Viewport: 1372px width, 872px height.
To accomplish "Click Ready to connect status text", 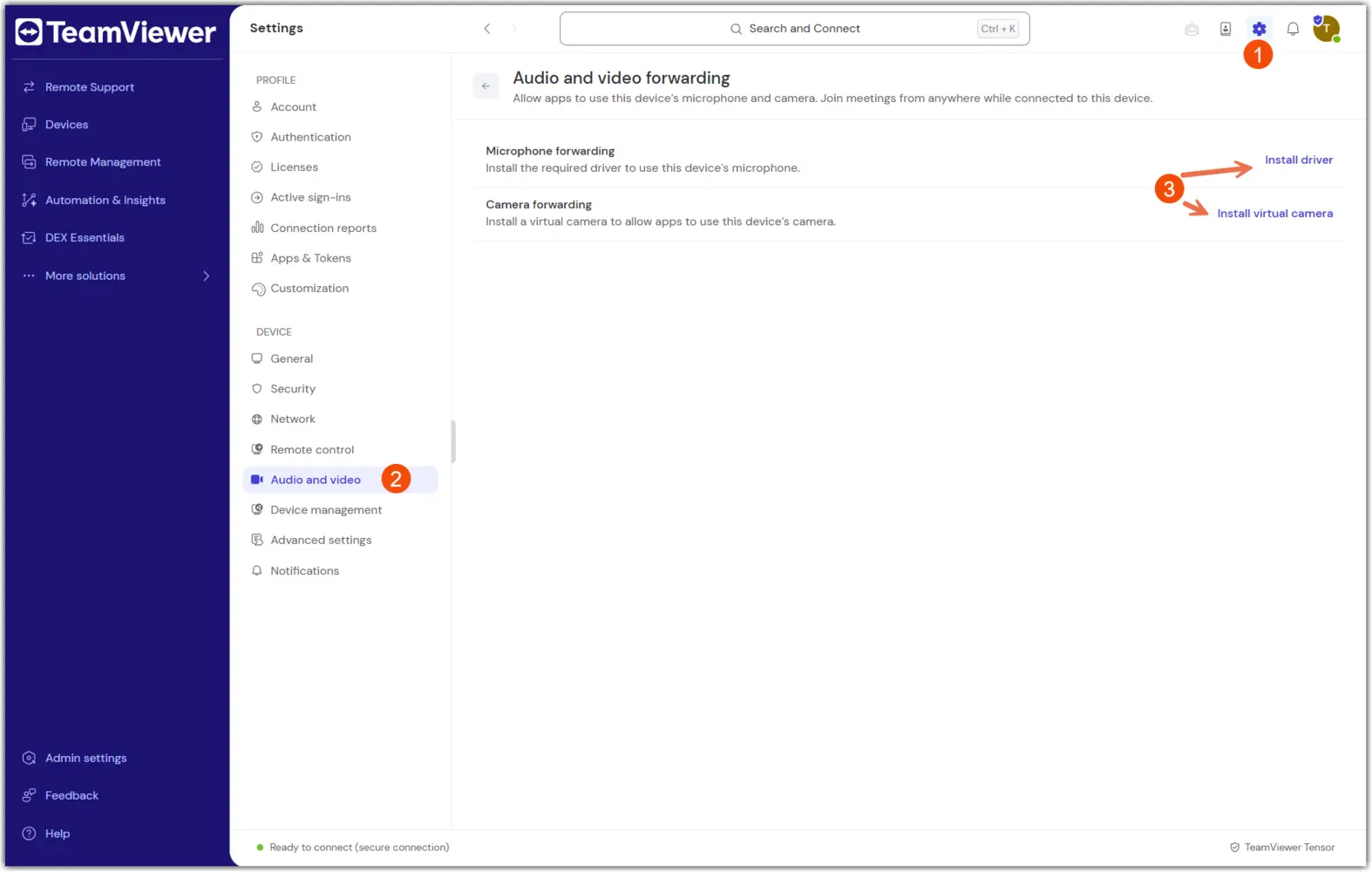I will click(359, 848).
